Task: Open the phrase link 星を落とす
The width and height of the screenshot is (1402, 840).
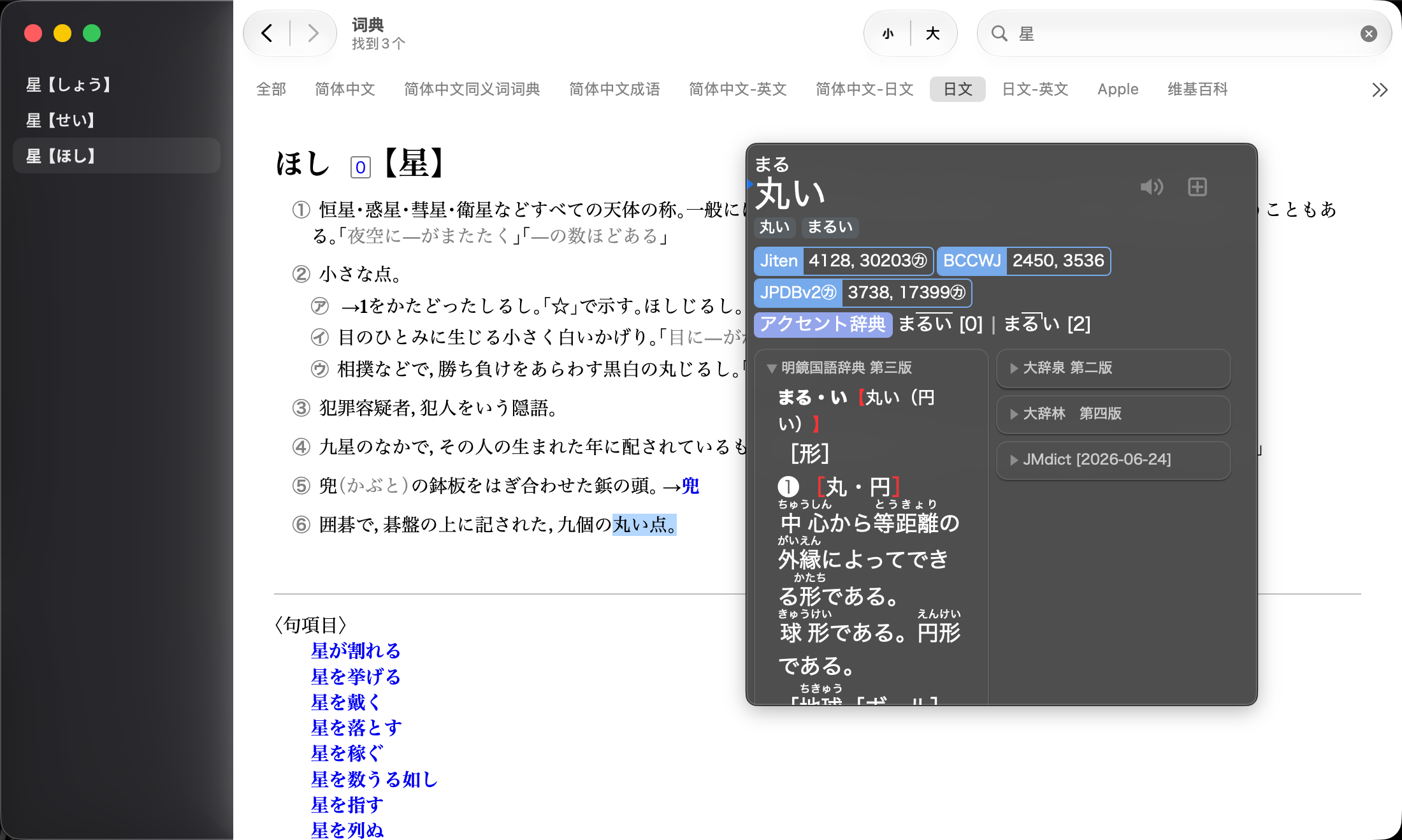Action: 356,728
